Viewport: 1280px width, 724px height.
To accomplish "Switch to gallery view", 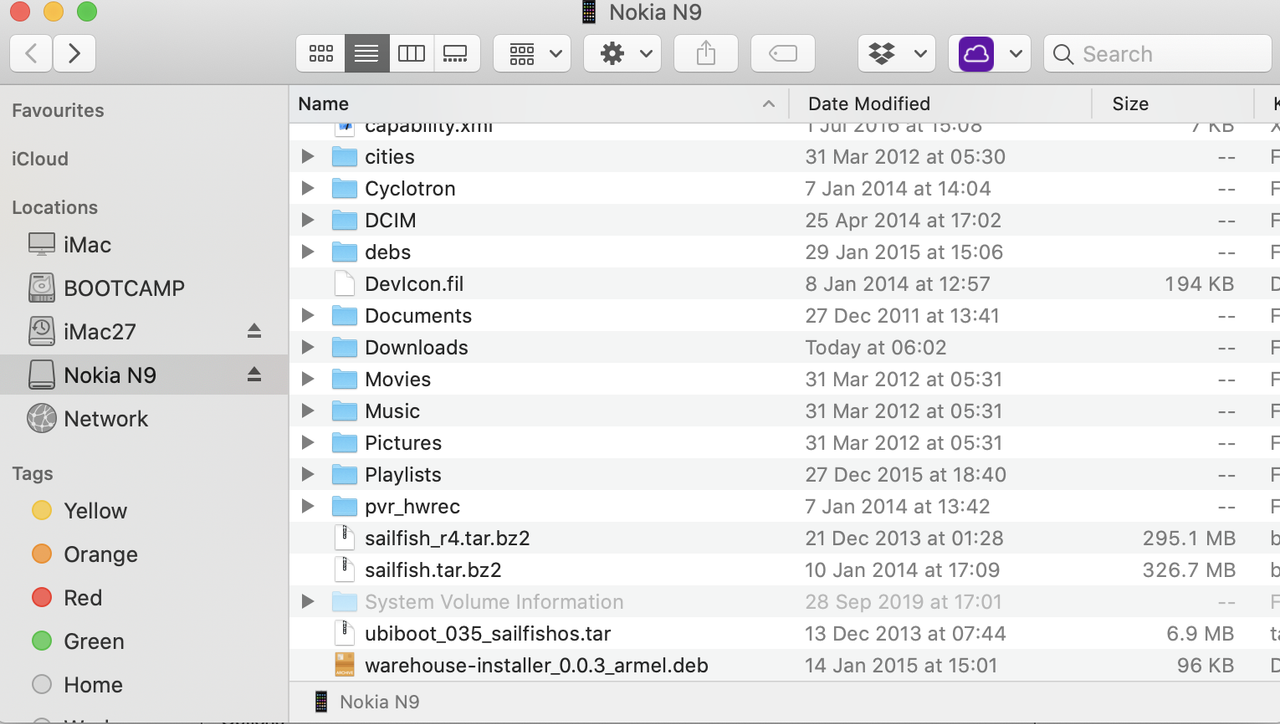I will pos(456,54).
